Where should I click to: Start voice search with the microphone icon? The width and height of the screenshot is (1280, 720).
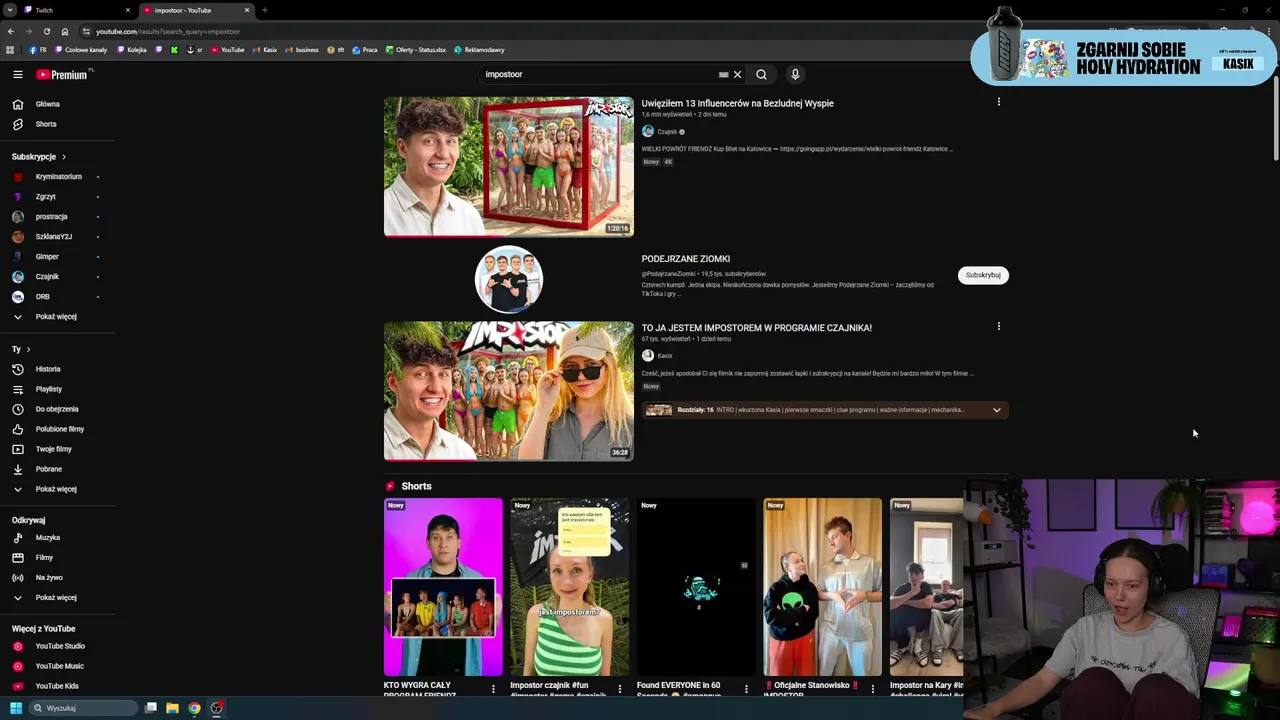795,74
